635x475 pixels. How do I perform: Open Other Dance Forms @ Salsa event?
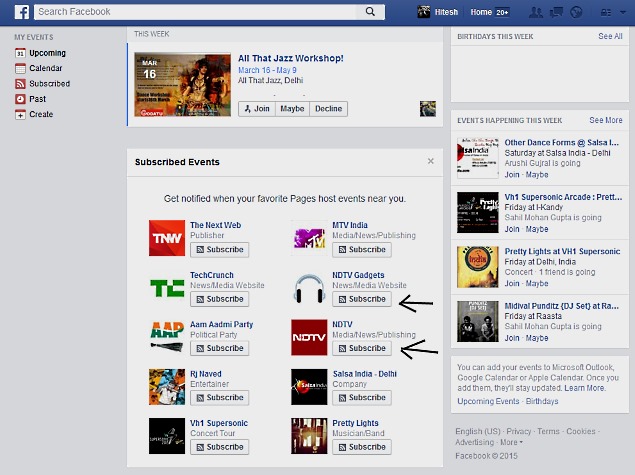tap(561, 143)
